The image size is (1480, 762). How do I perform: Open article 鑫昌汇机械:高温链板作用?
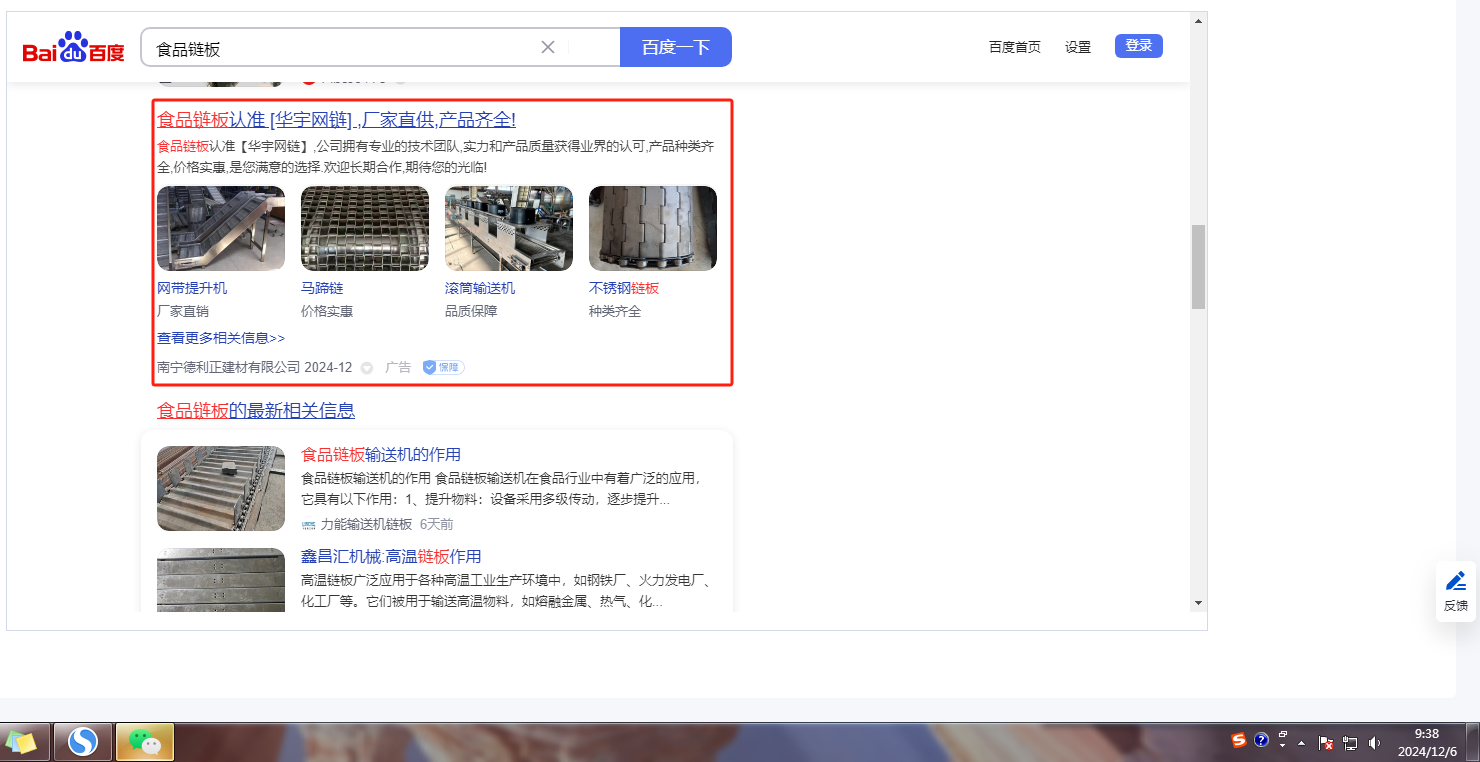click(x=391, y=557)
